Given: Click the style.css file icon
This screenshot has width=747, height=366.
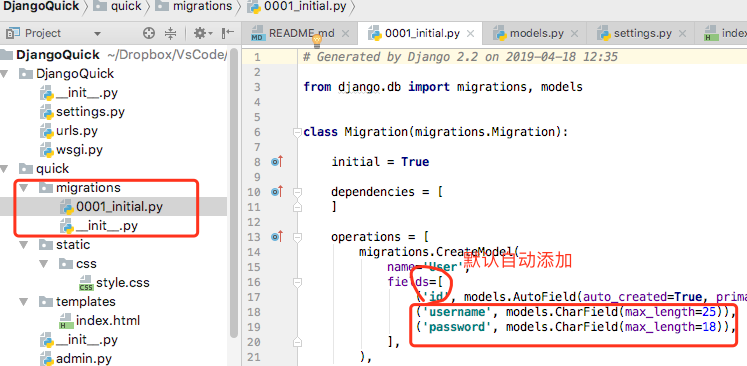Looking at the screenshot, I should pyautogui.click(x=86, y=283).
